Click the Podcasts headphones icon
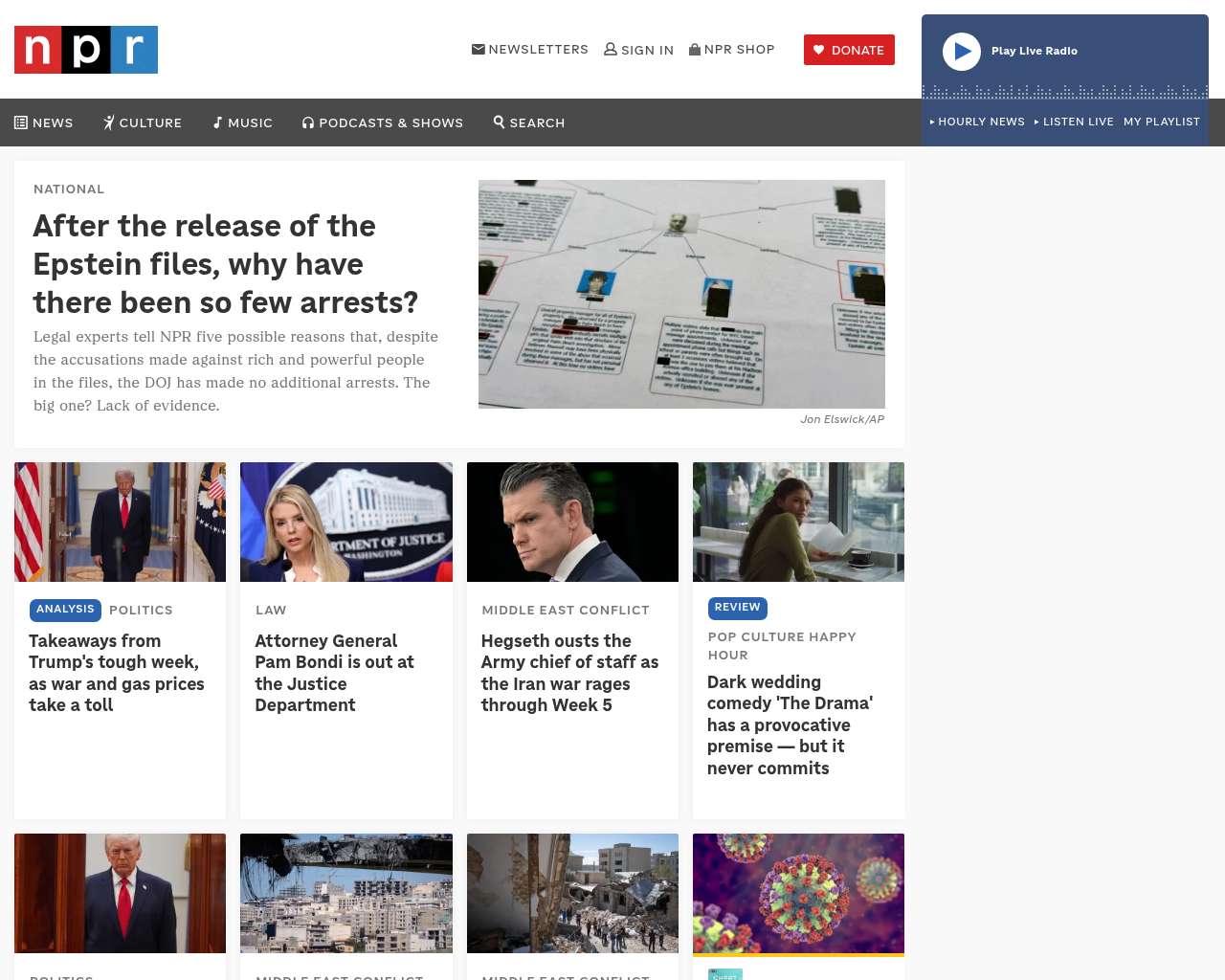The height and width of the screenshot is (980, 1225). tap(308, 122)
